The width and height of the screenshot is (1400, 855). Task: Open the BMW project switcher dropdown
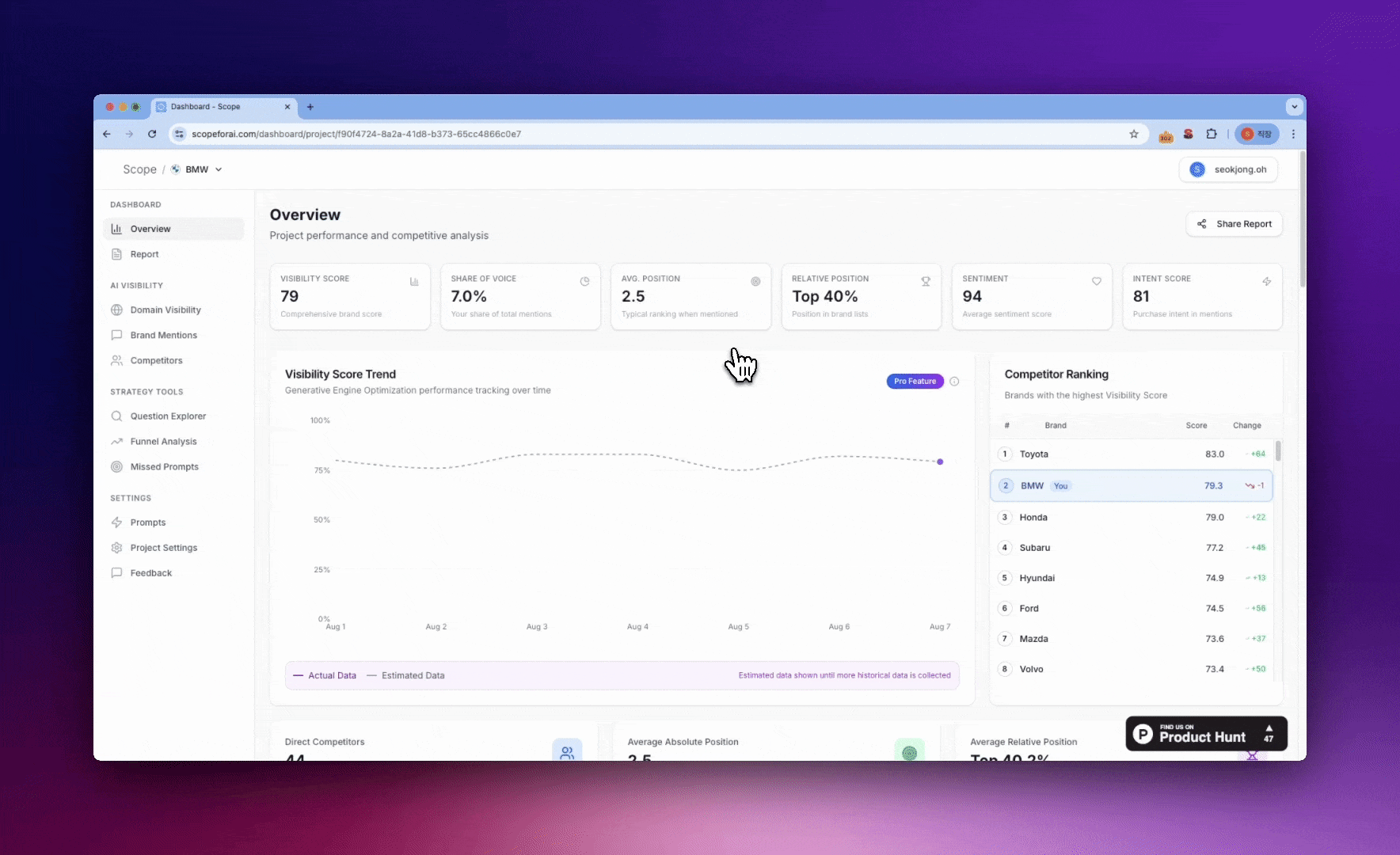[x=196, y=169]
